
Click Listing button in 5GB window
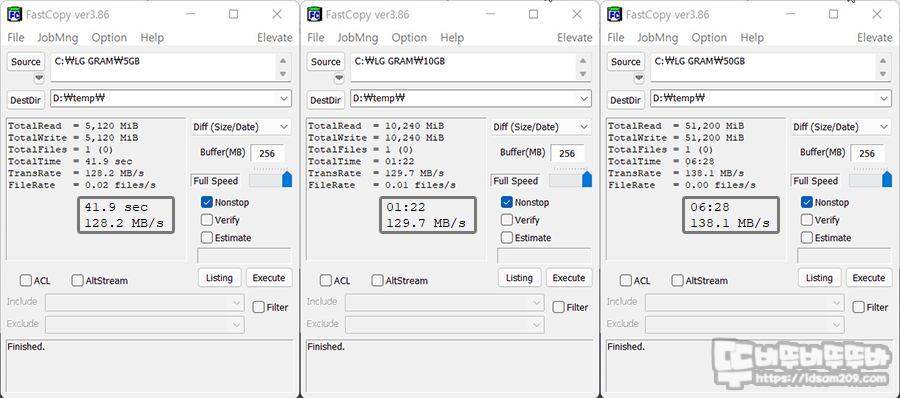coord(219,278)
